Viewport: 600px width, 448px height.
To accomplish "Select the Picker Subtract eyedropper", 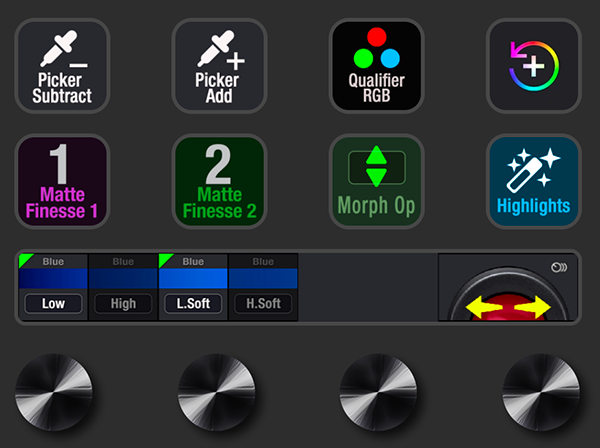I will (x=62, y=66).
